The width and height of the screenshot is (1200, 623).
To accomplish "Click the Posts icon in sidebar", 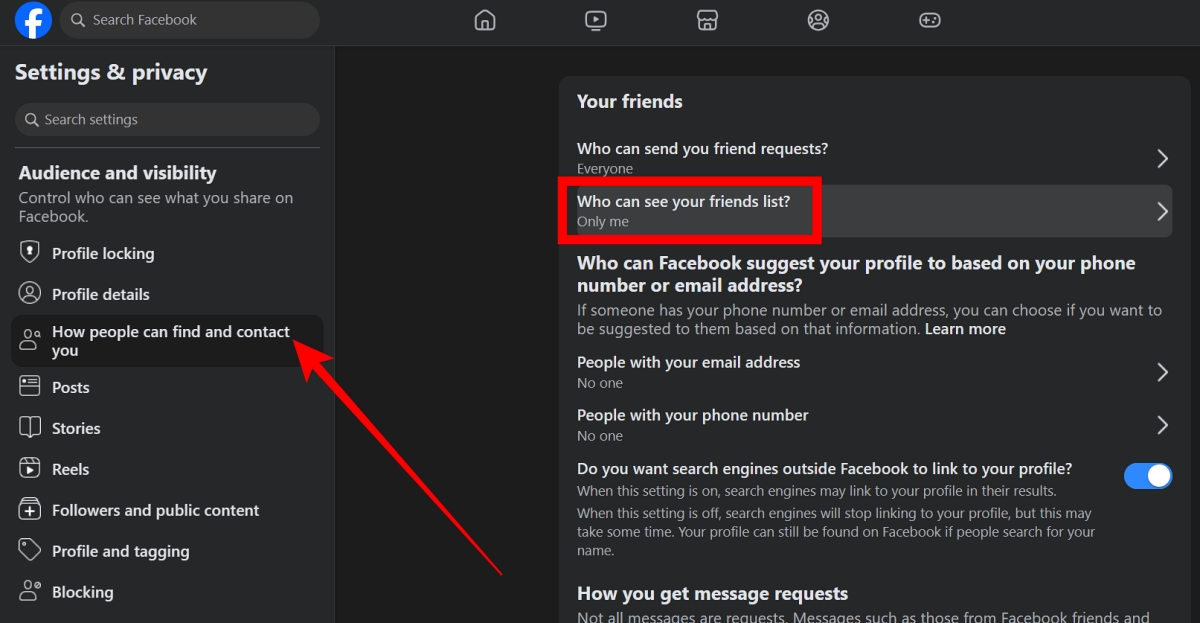I will pyautogui.click(x=30, y=387).
